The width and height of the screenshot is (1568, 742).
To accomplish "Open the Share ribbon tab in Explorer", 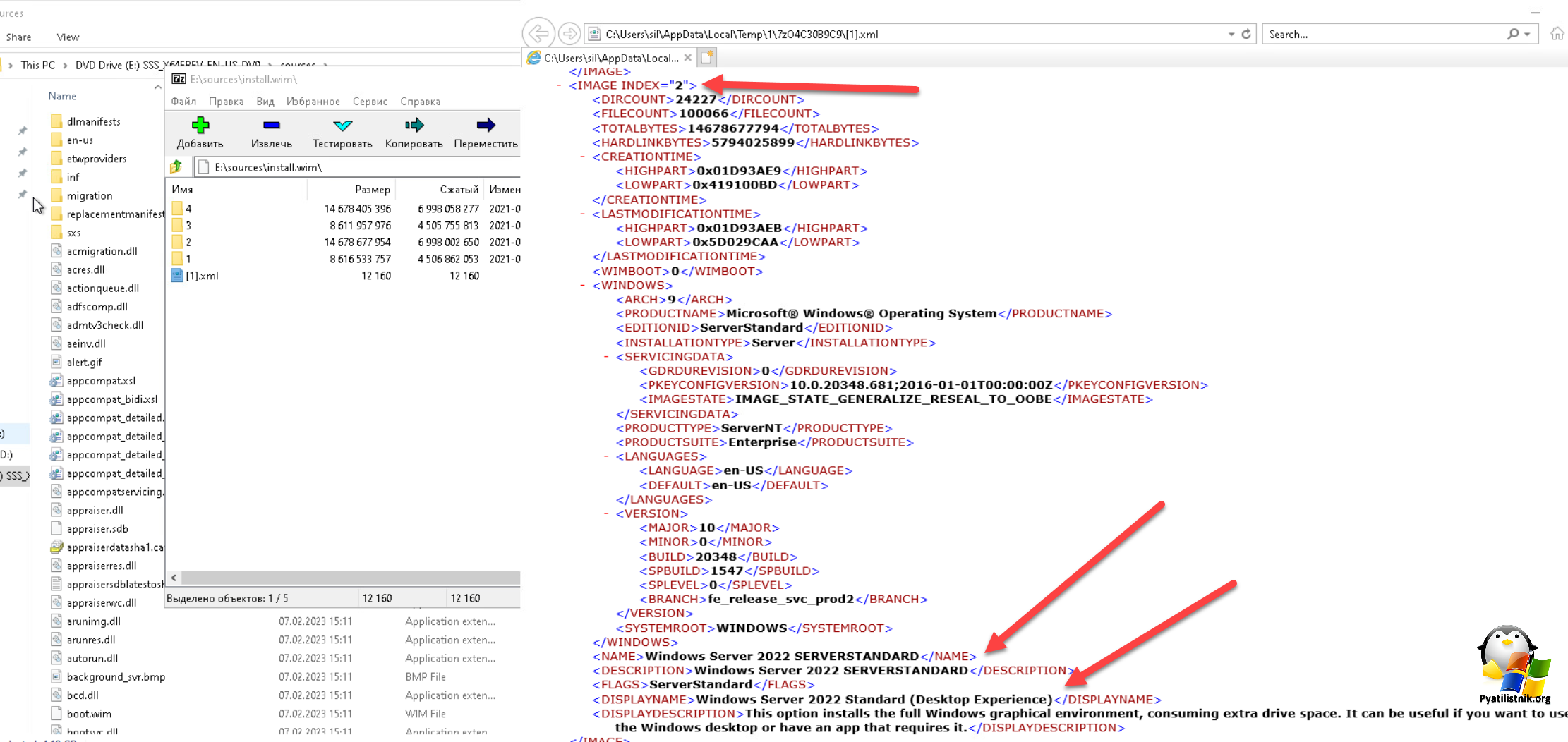I will 18,37.
